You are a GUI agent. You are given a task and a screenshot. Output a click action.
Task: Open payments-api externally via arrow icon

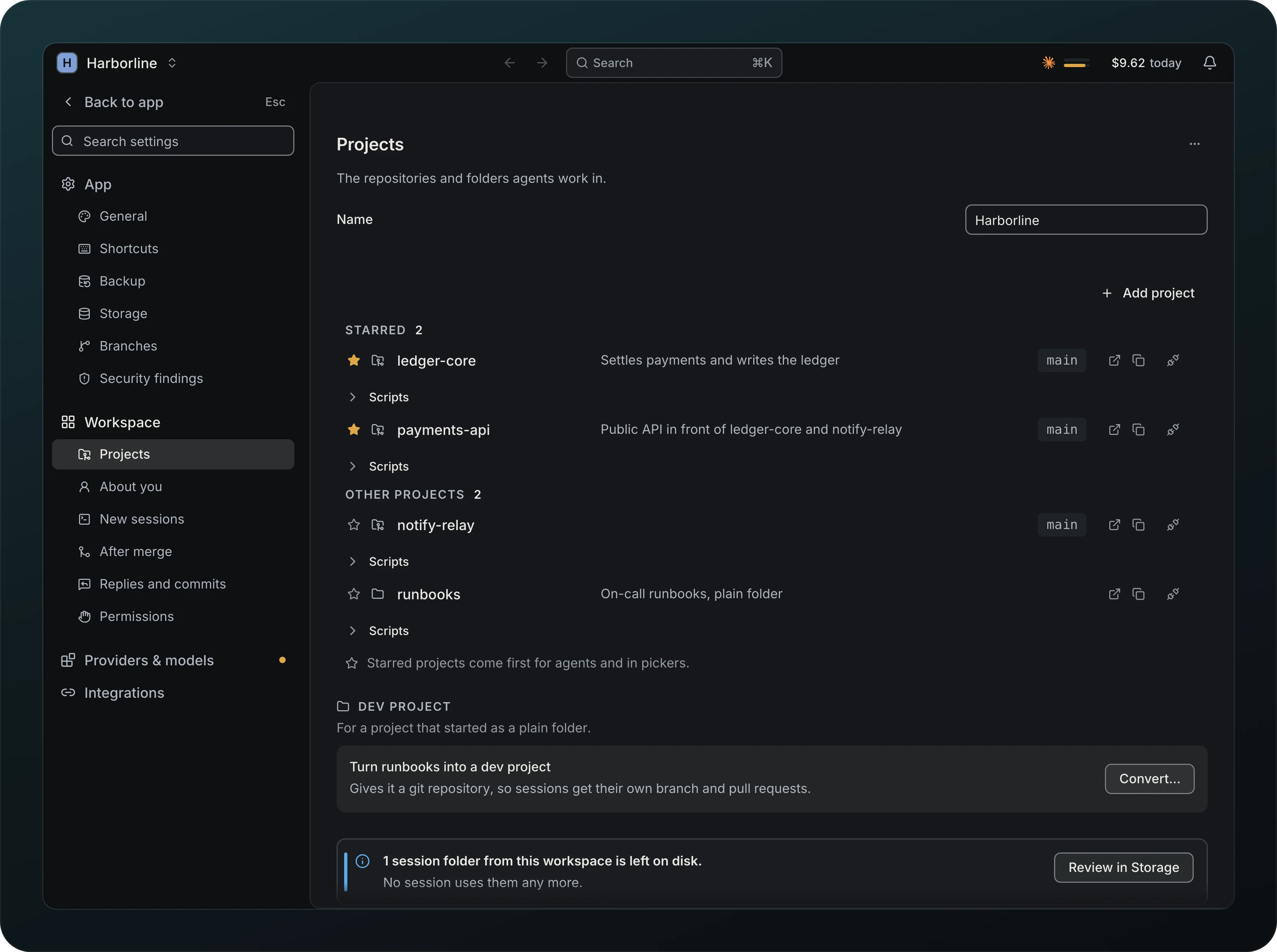(1114, 429)
